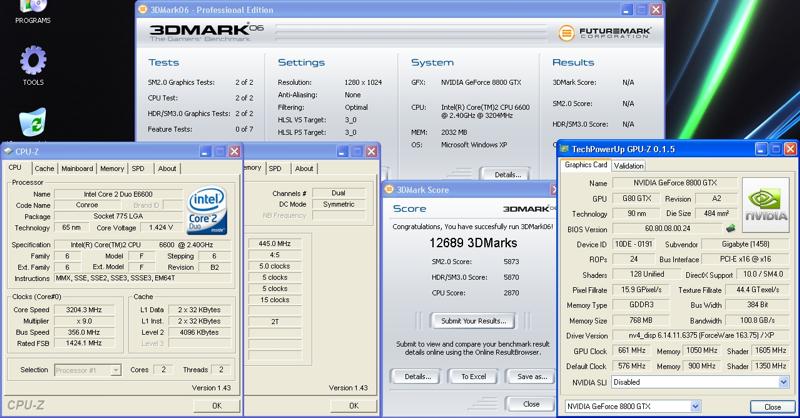Click Submit Your Results button

click(473, 321)
